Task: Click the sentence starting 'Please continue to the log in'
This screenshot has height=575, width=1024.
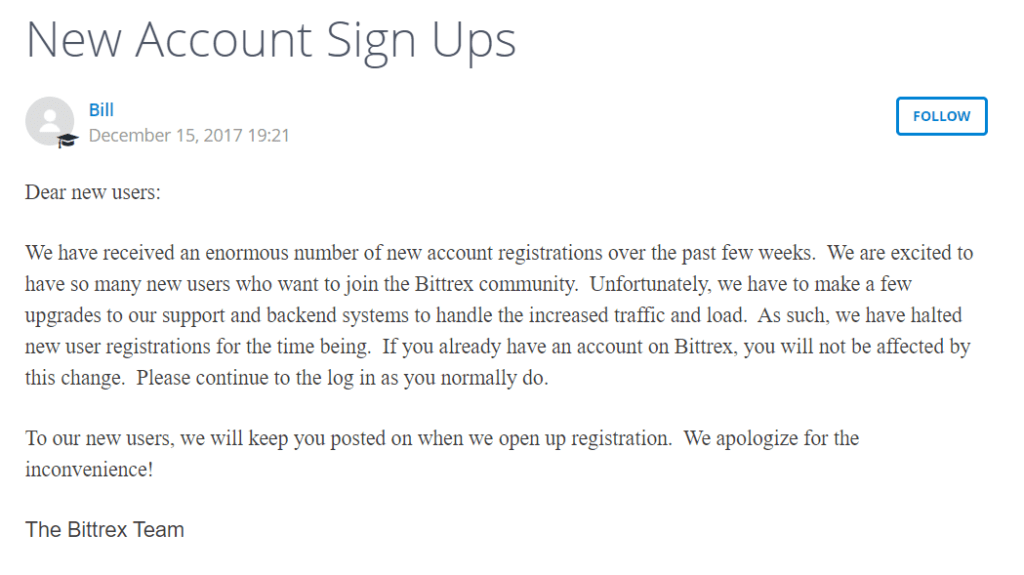Action: (x=342, y=379)
